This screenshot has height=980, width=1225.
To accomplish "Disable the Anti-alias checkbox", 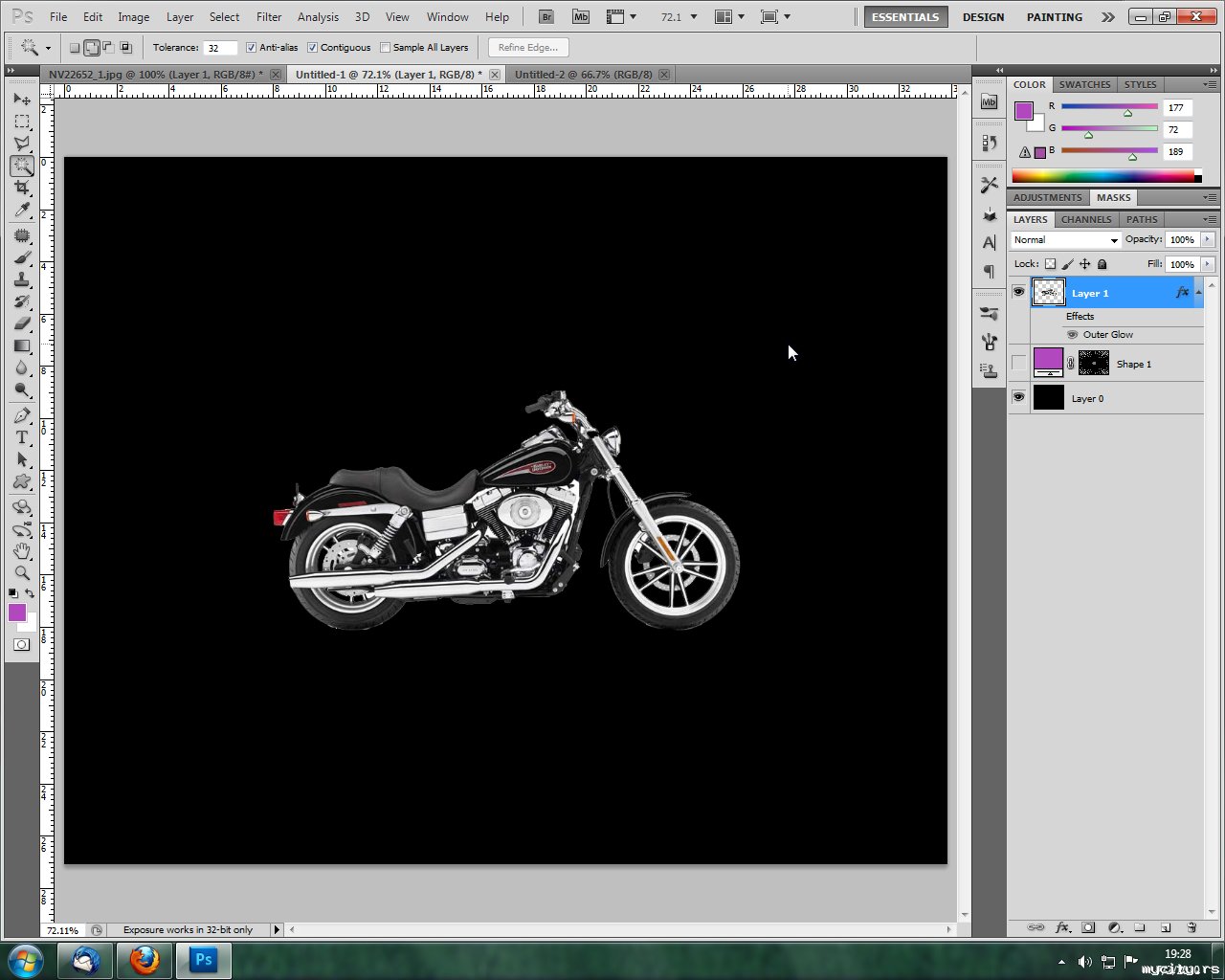I will click(252, 48).
